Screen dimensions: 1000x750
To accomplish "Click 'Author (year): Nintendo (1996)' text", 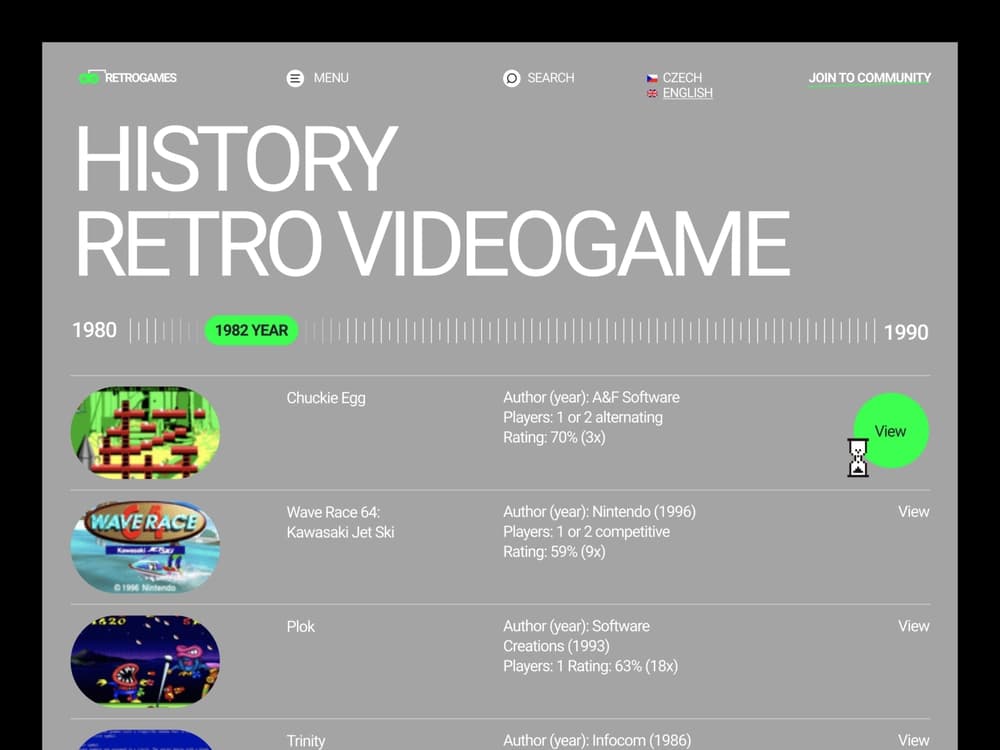I will [x=599, y=511].
